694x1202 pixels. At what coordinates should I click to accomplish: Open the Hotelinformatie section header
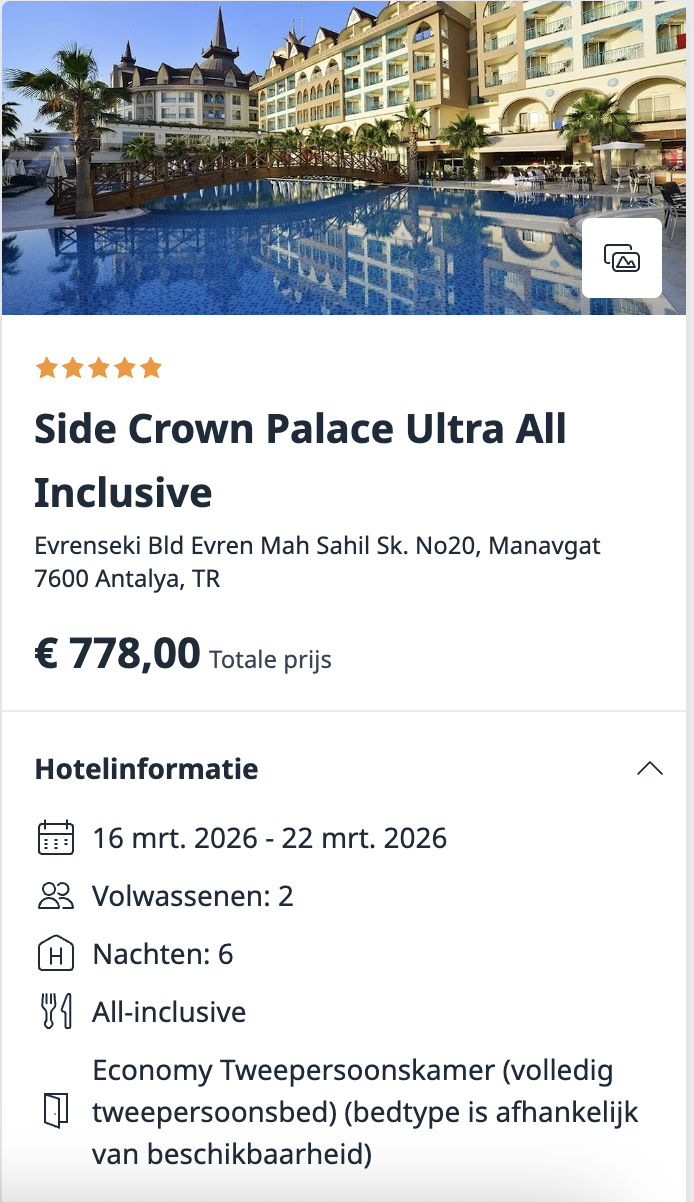(146, 768)
